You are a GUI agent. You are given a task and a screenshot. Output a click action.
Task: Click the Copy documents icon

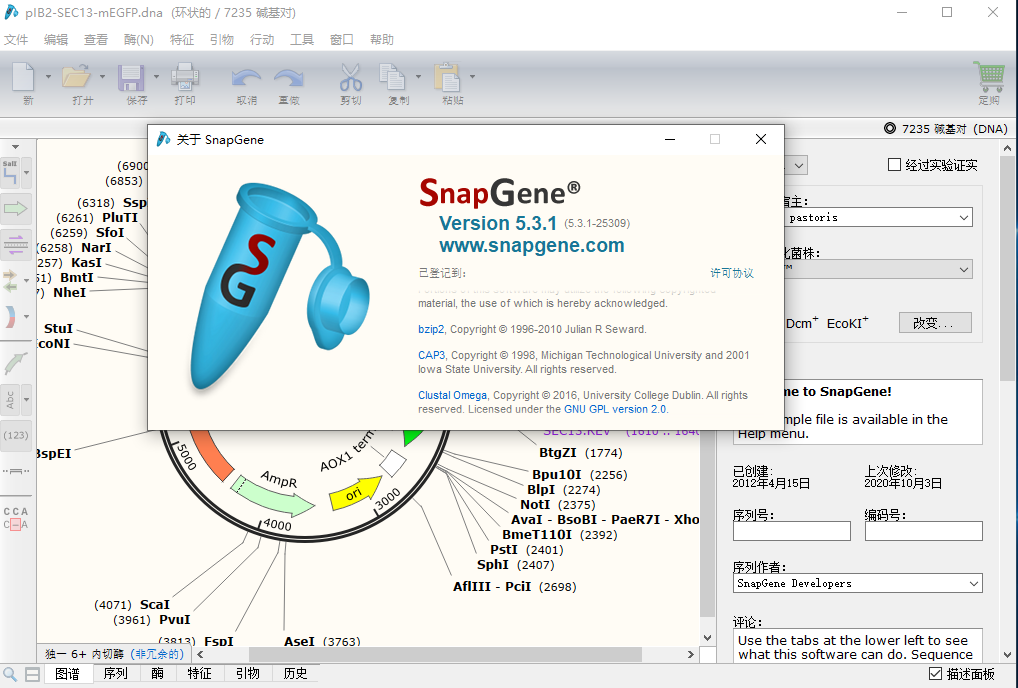pyautogui.click(x=391, y=77)
